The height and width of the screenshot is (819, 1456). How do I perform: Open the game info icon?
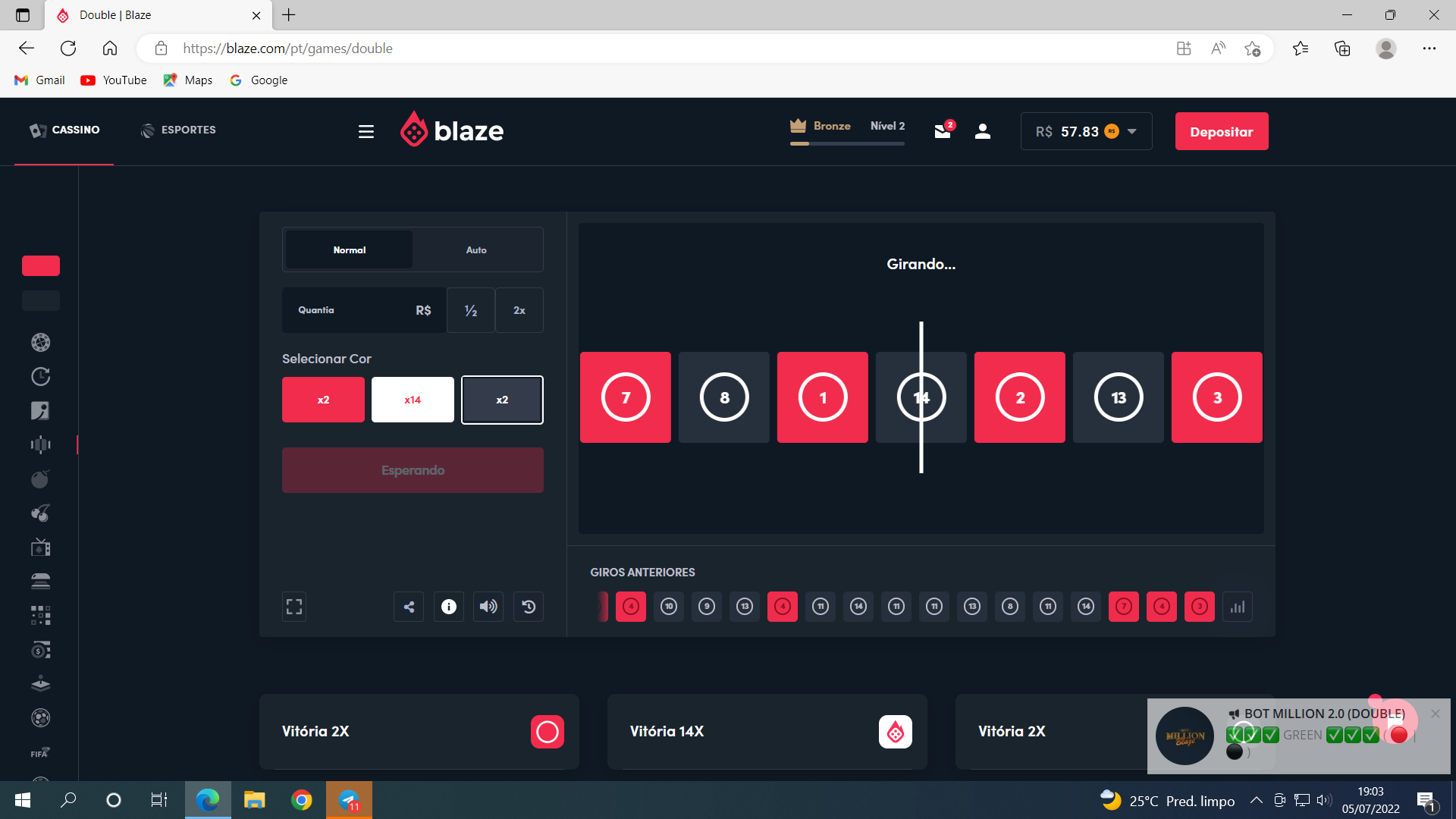click(x=449, y=607)
